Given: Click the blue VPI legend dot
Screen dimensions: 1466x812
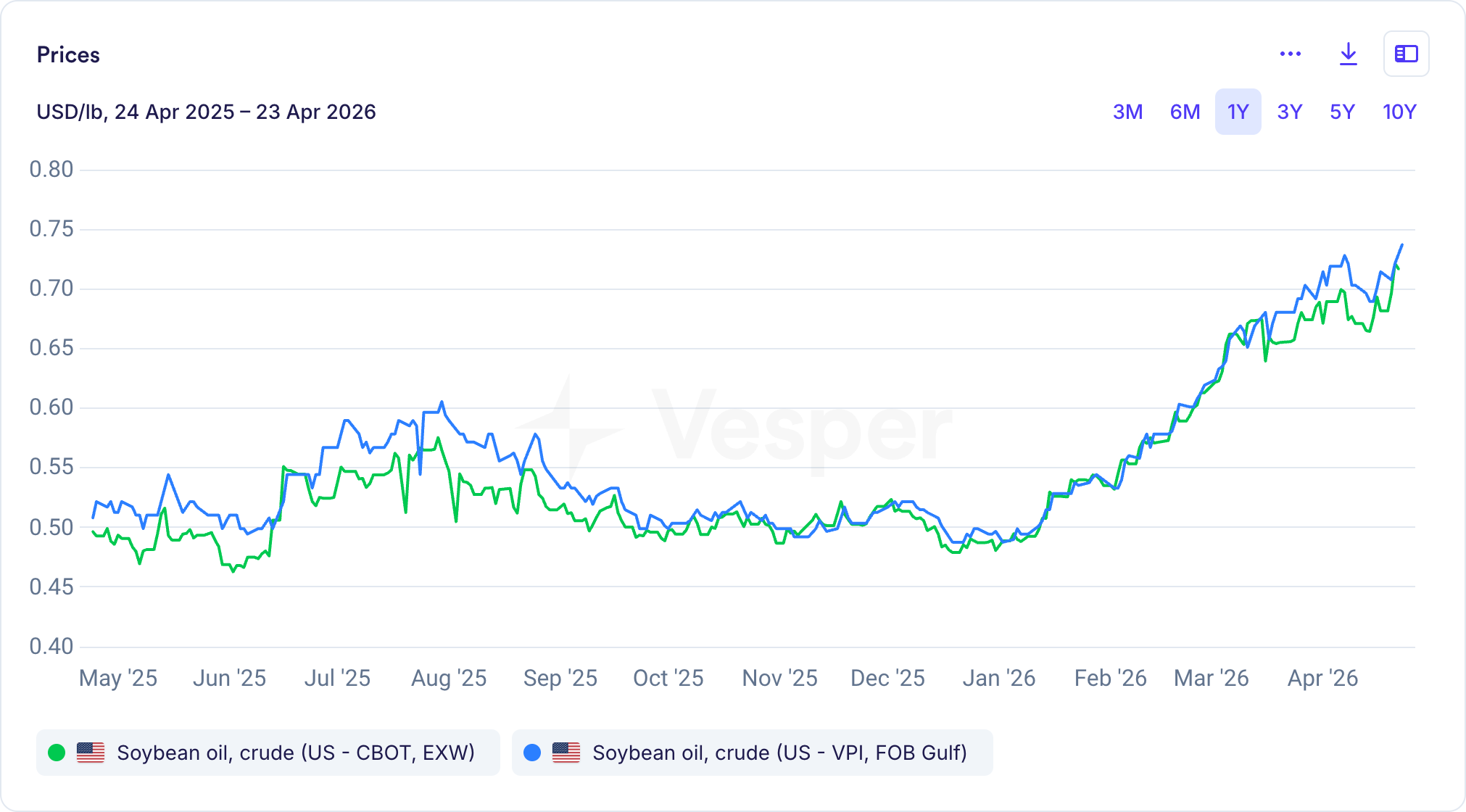Looking at the screenshot, I should pyautogui.click(x=532, y=753).
